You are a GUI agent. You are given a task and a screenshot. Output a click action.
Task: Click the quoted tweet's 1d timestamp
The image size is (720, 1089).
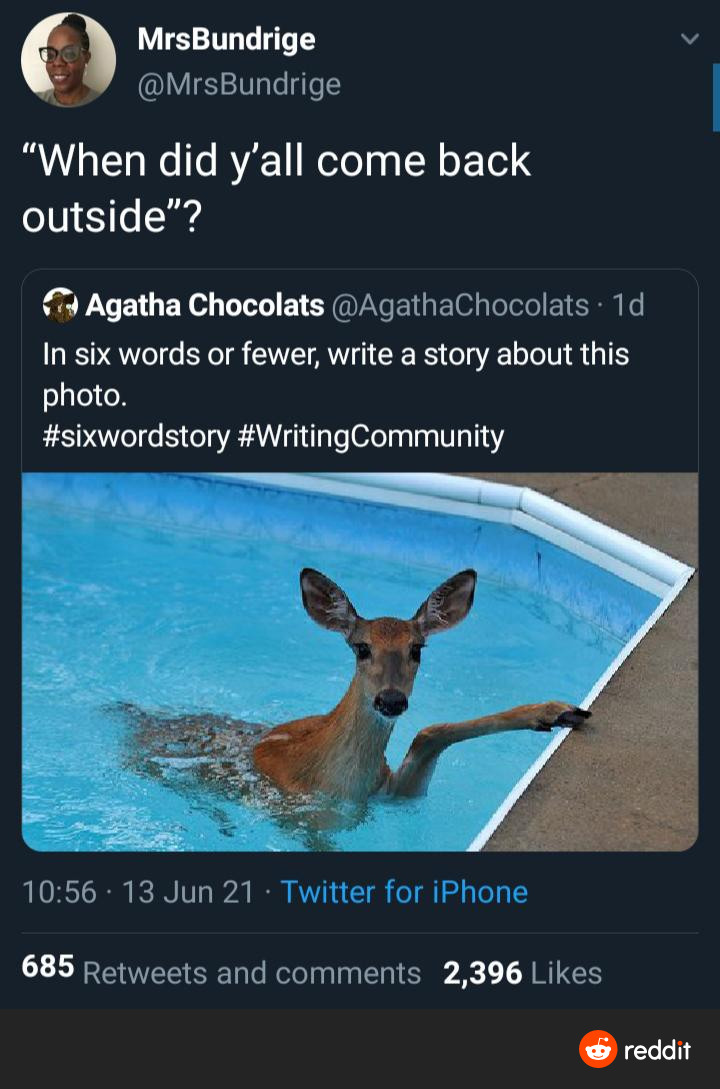pyautogui.click(x=629, y=305)
